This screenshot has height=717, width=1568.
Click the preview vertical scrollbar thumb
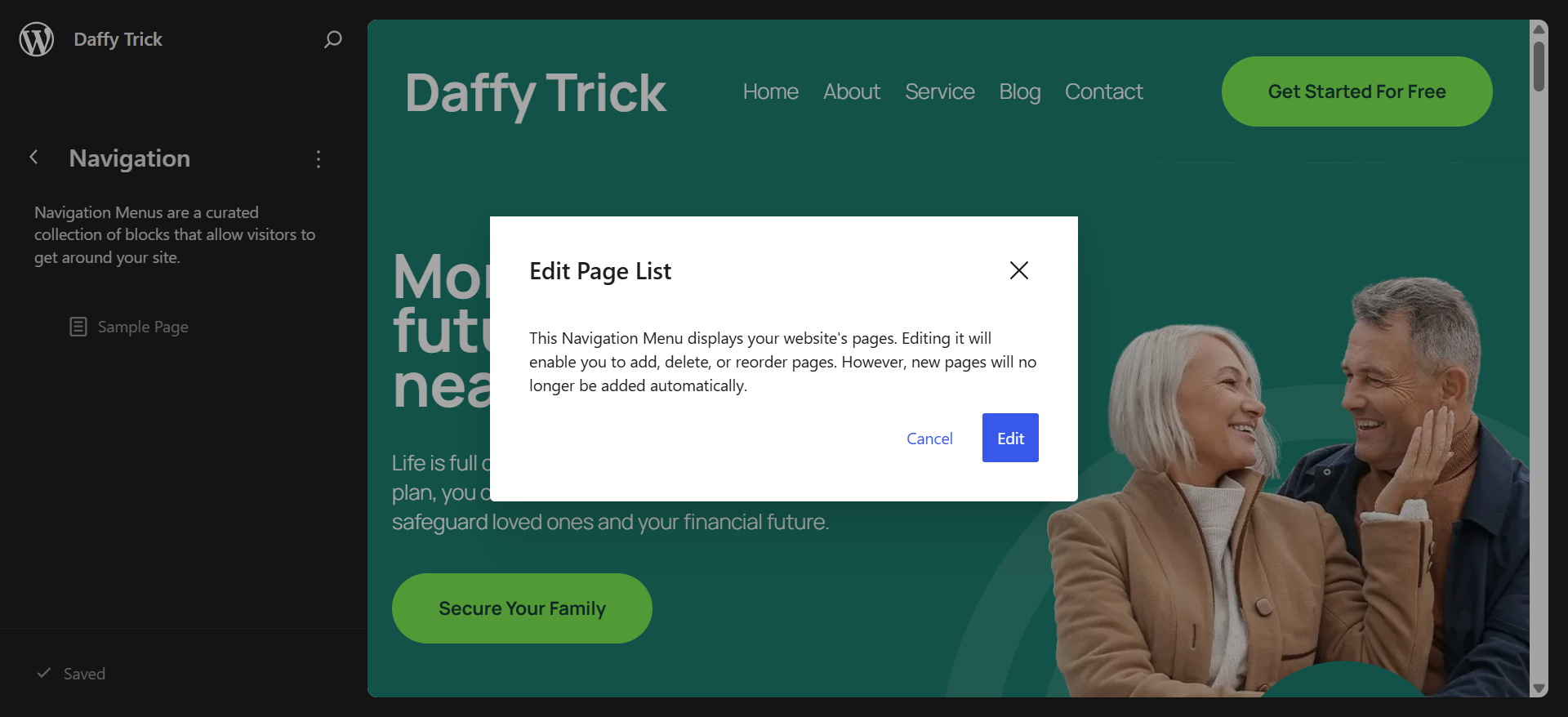coord(1539,66)
